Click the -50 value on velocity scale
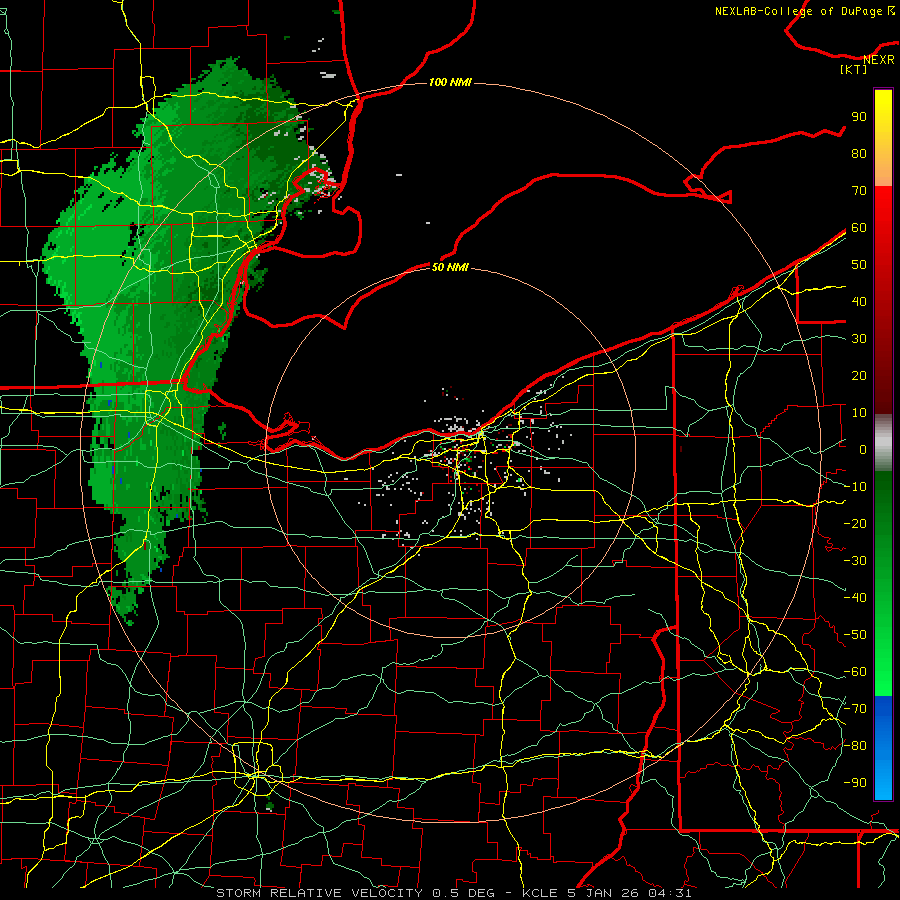Viewport: 900px width, 900px height. 855,635
